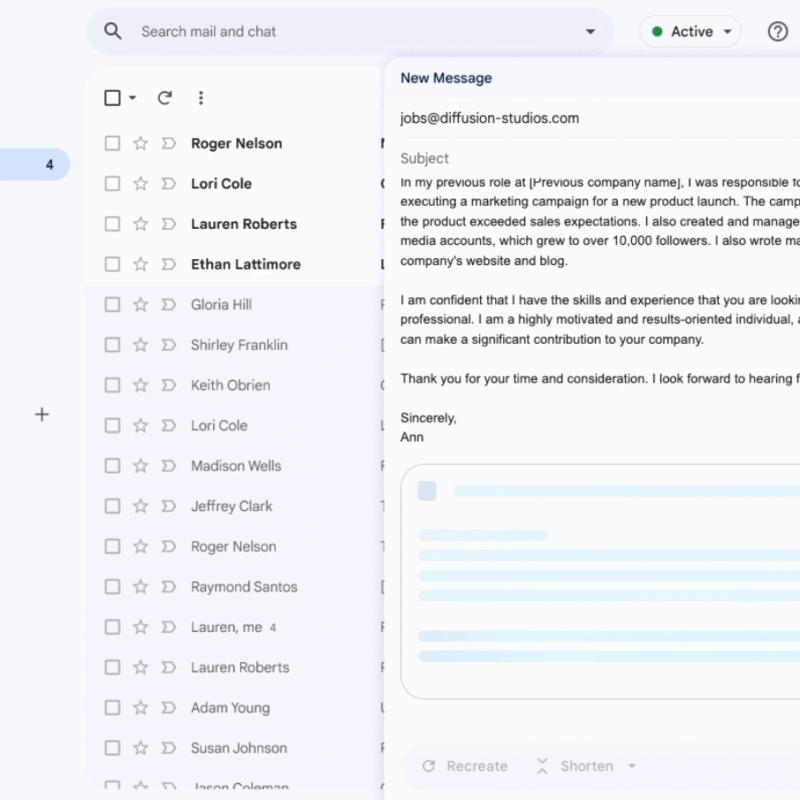
Task: Select the inbox label showing 4 unread
Action: tap(35, 164)
